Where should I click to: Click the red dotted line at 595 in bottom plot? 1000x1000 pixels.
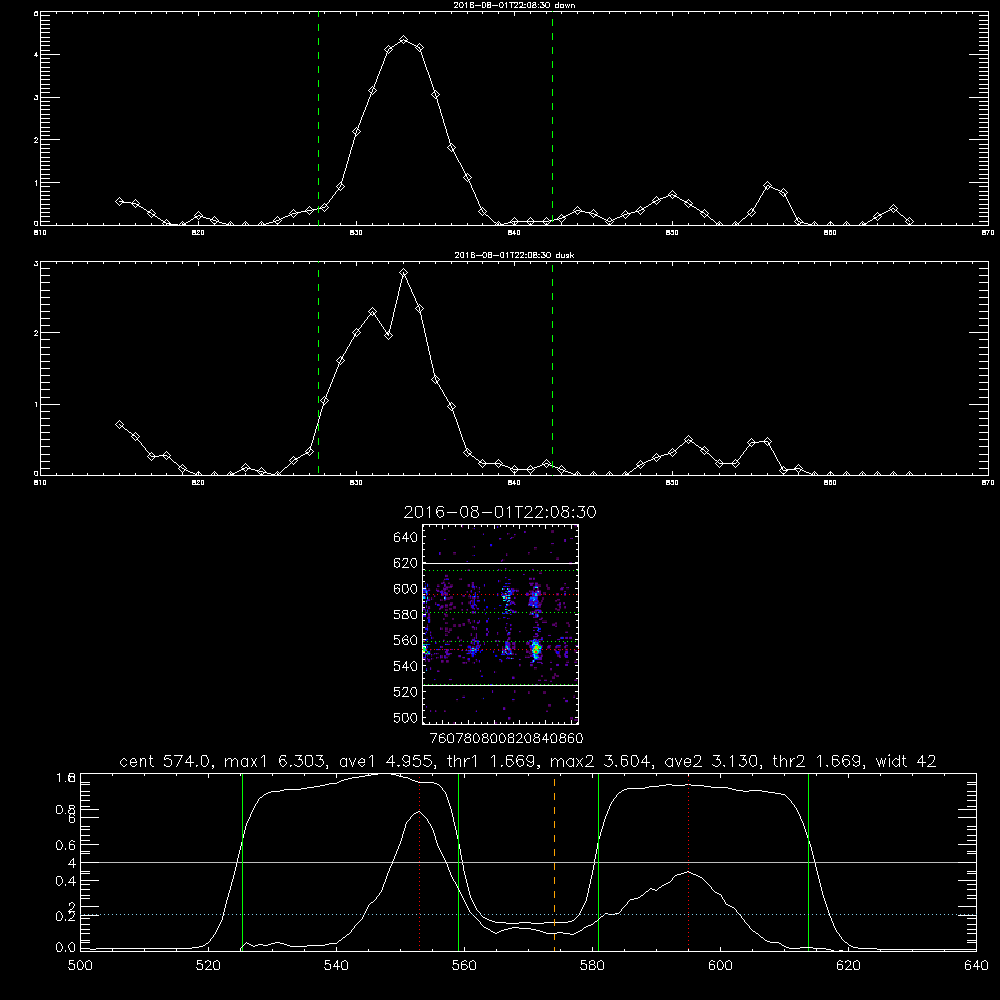click(688, 861)
